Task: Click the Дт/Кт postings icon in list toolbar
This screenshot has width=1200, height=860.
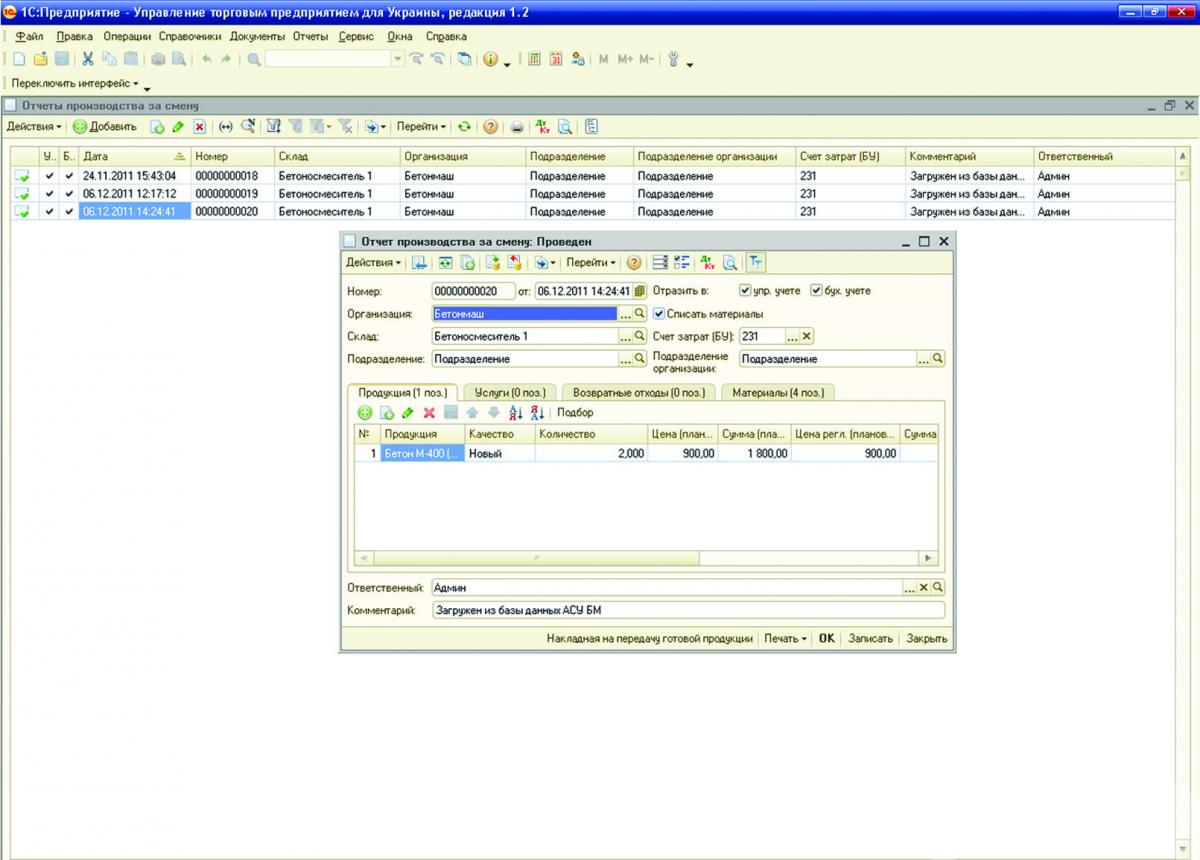Action: pyautogui.click(x=543, y=127)
